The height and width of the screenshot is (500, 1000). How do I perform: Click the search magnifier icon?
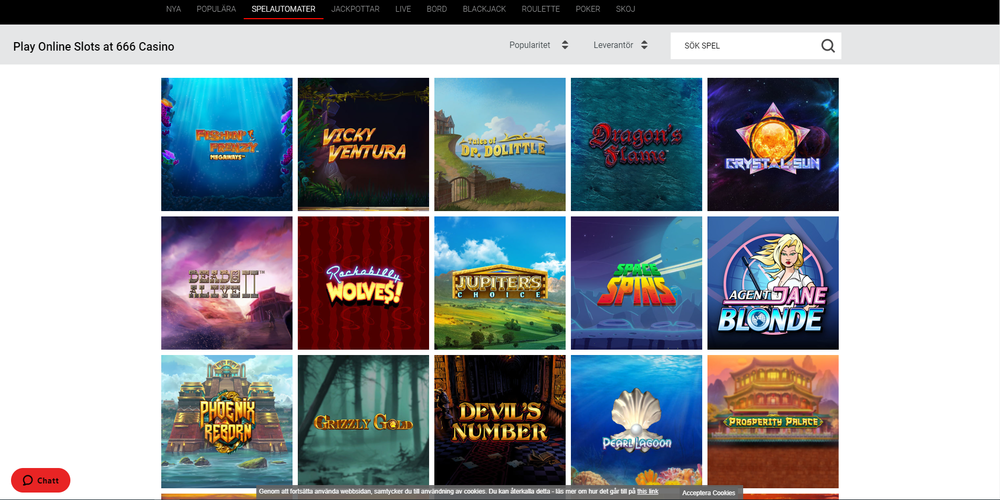coord(828,46)
